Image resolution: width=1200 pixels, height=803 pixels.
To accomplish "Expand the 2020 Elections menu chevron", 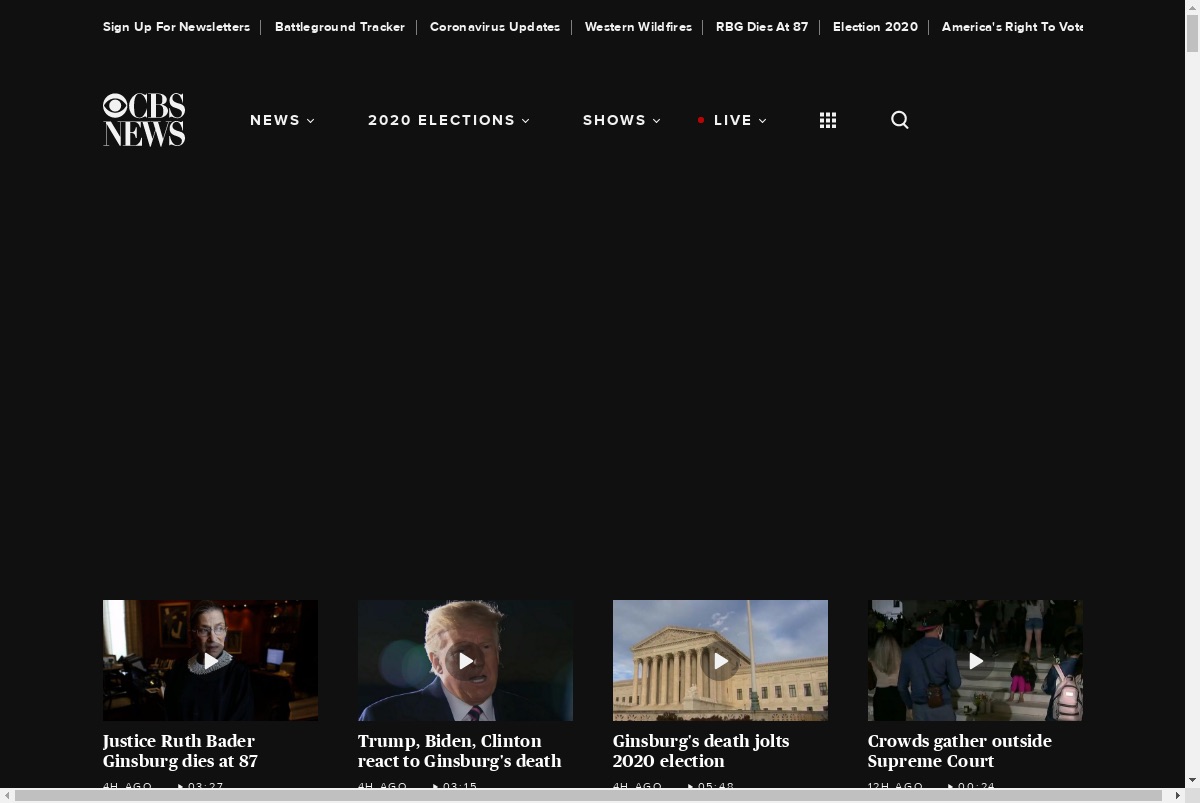I will point(526,121).
